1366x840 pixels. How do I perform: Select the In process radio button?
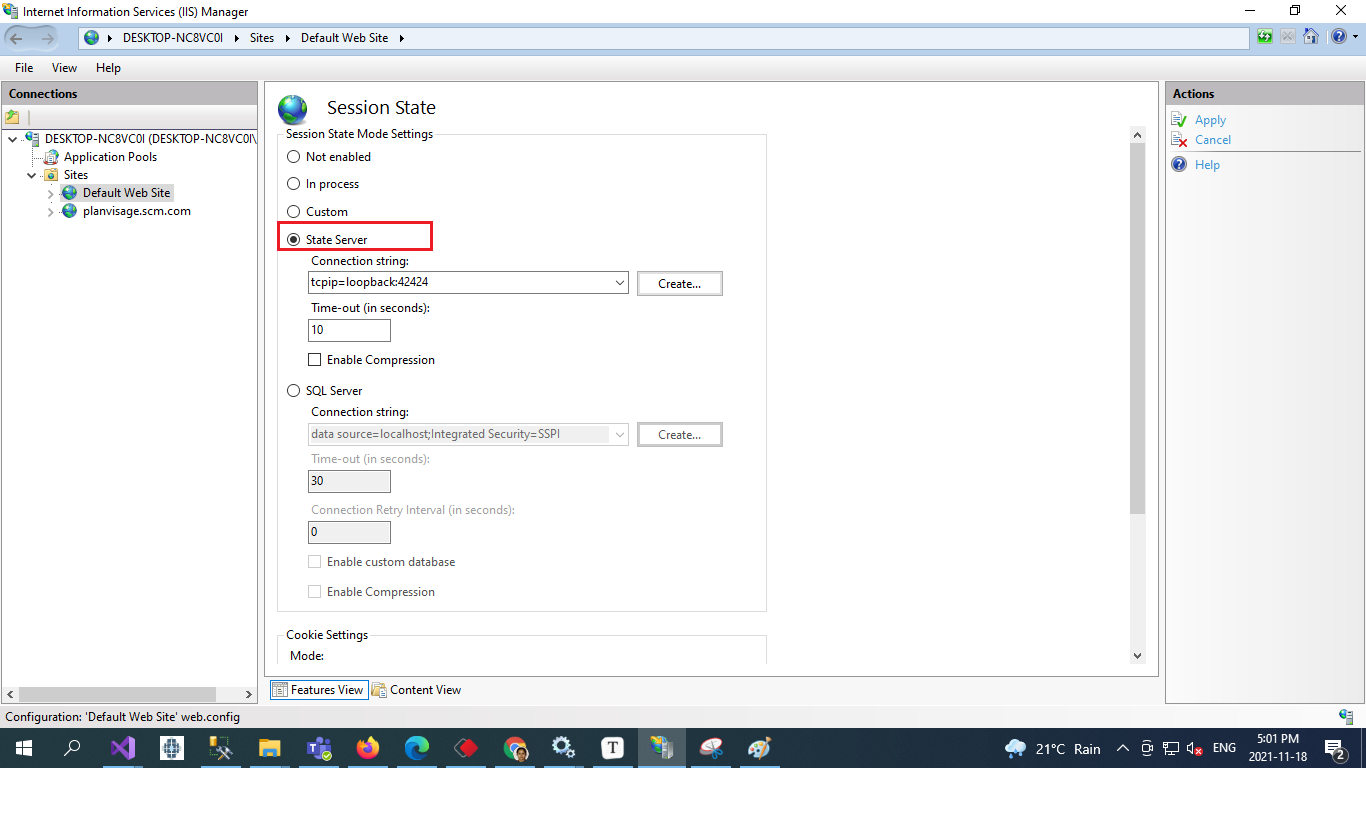293,184
